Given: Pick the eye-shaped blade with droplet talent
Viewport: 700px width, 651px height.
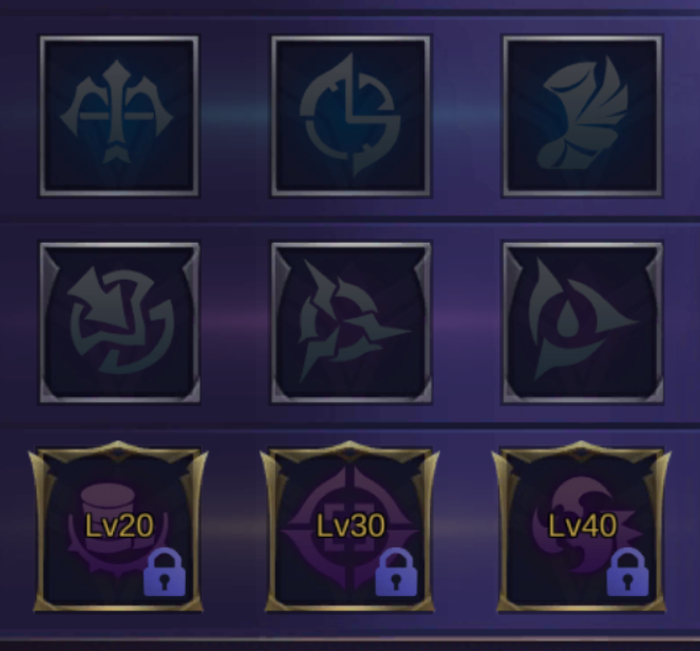Looking at the screenshot, I should (583, 323).
